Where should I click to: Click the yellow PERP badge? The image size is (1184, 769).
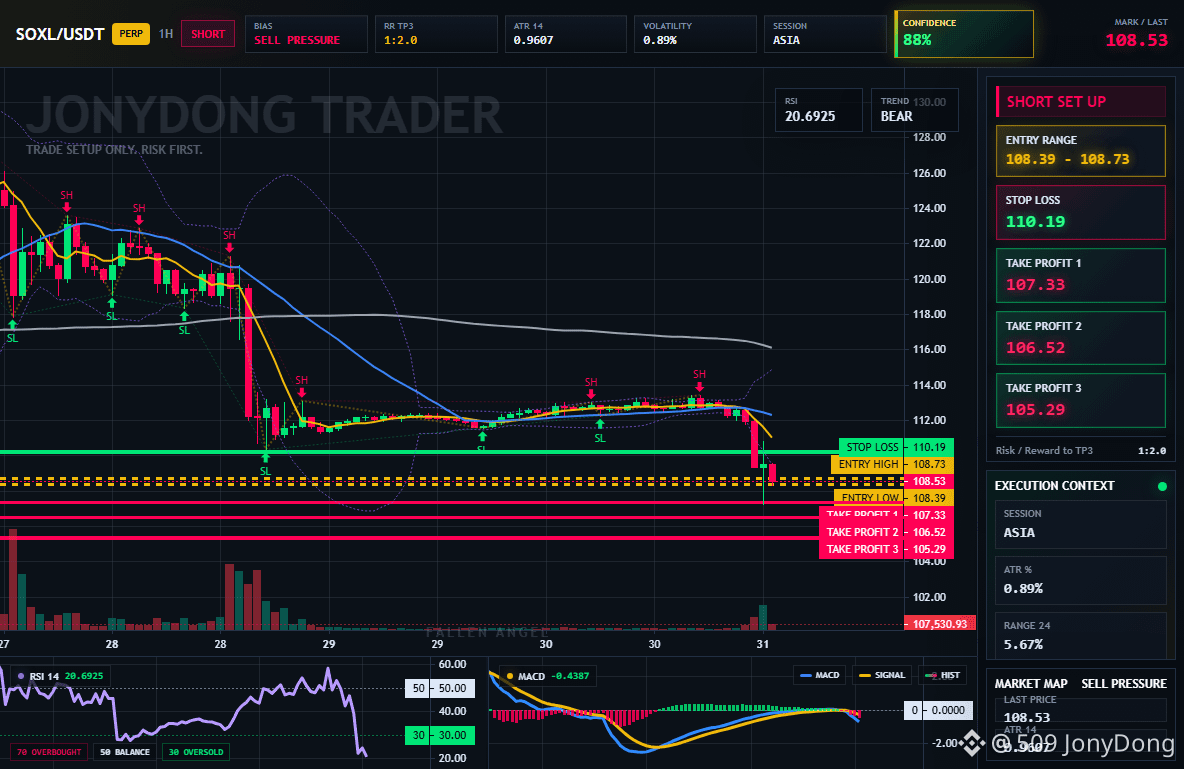coord(131,34)
